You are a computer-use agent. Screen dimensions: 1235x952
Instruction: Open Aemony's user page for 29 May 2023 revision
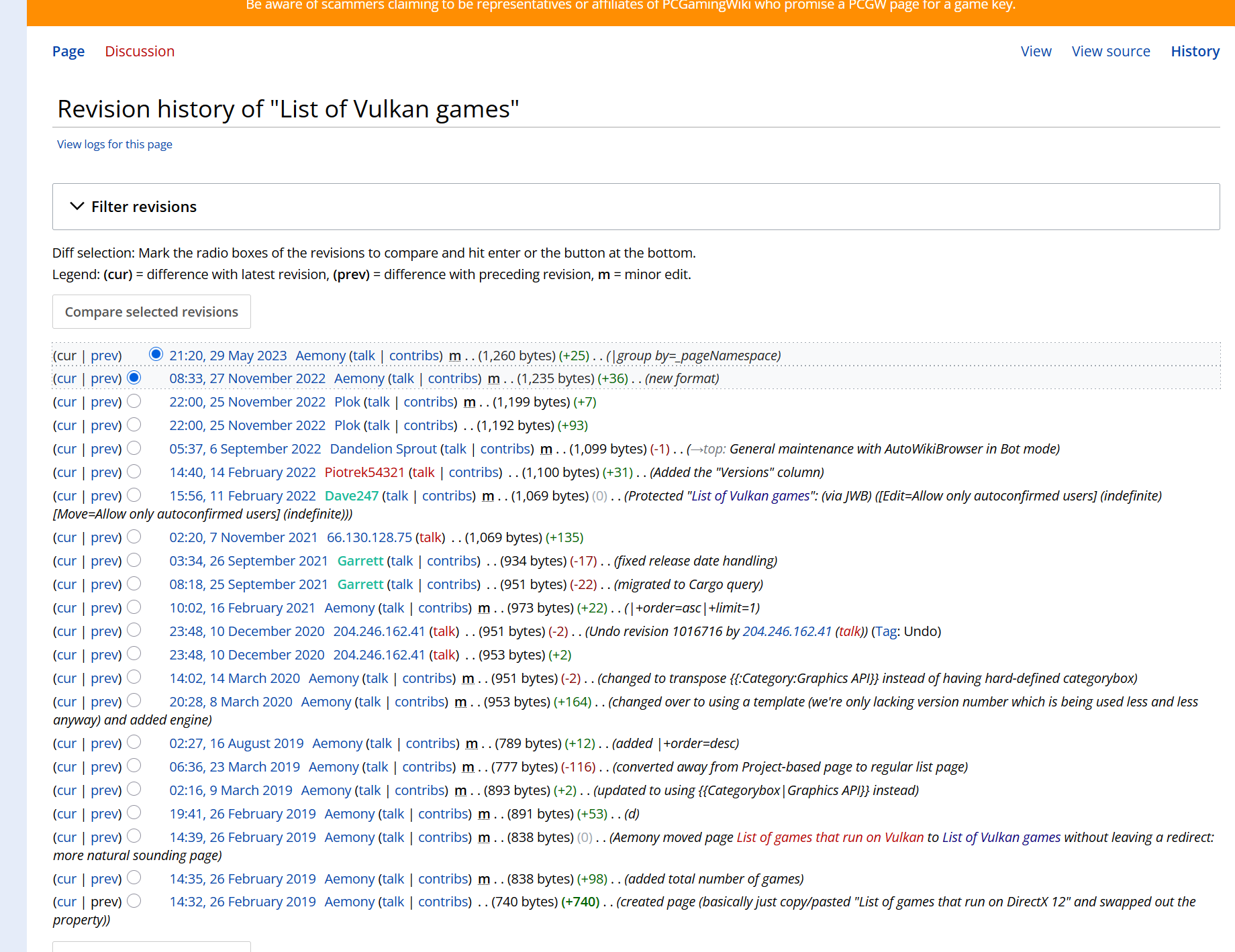pos(321,356)
